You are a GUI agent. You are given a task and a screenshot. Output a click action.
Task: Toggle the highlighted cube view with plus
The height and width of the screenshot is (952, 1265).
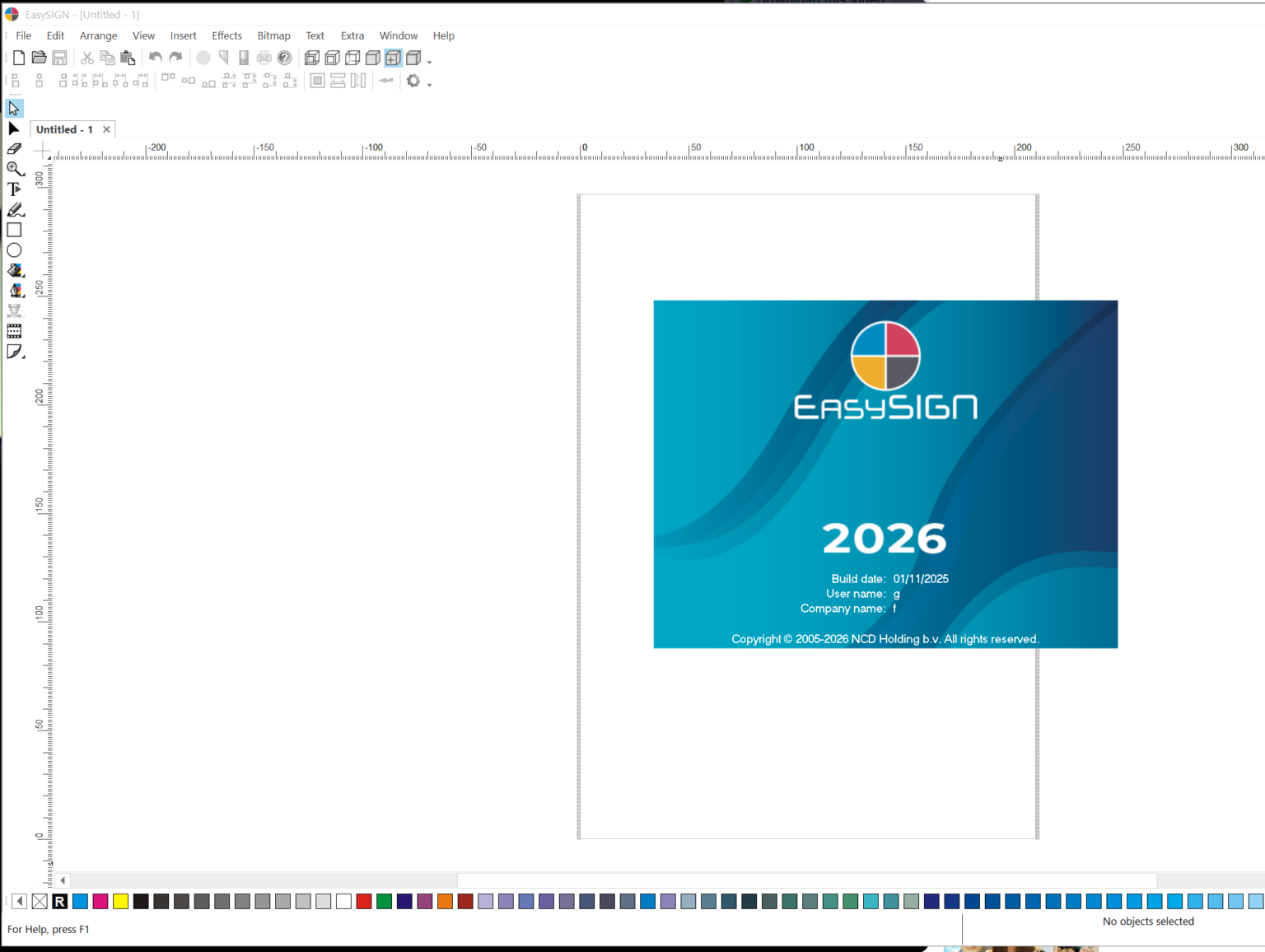click(x=393, y=58)
